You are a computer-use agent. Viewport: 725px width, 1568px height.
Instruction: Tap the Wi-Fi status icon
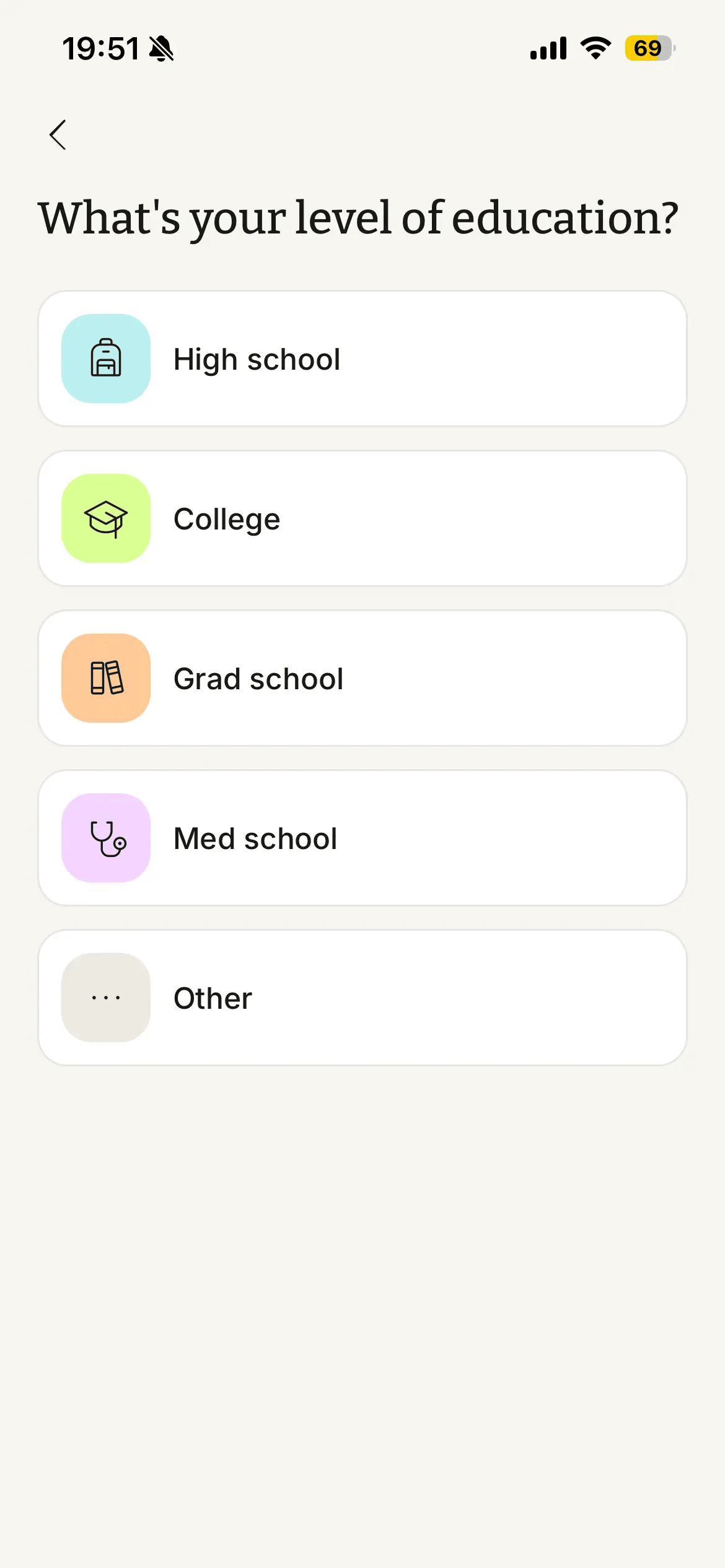(x=595, y=48)
